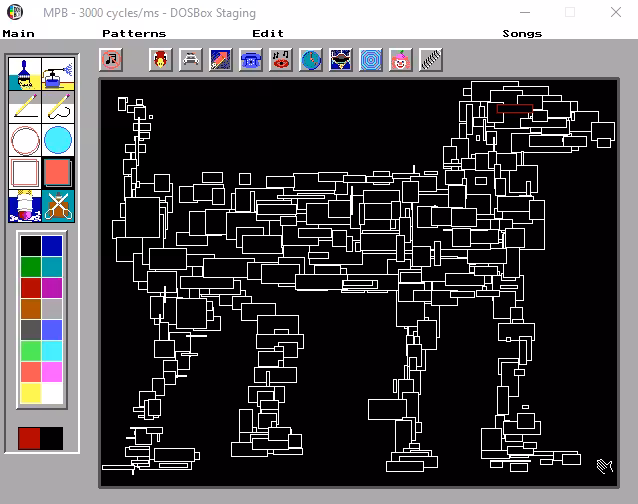Open the Patterns menu
The image size is (638, 504).
coord(134,33)
